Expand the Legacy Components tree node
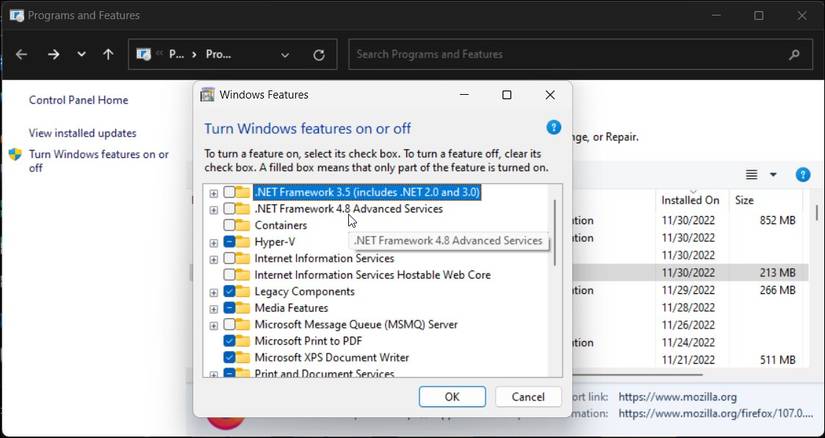 click(214, 292)
